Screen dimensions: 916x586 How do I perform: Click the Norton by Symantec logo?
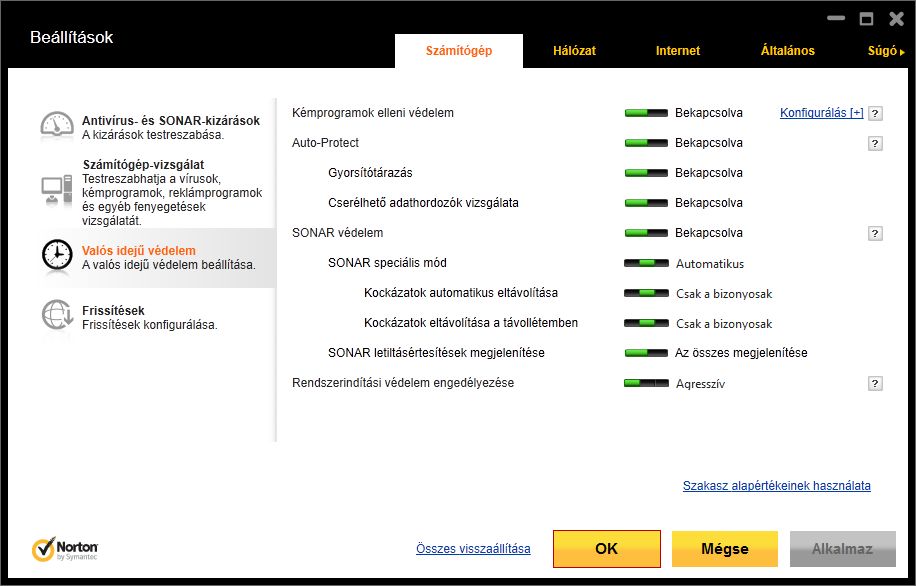point(65,549)
